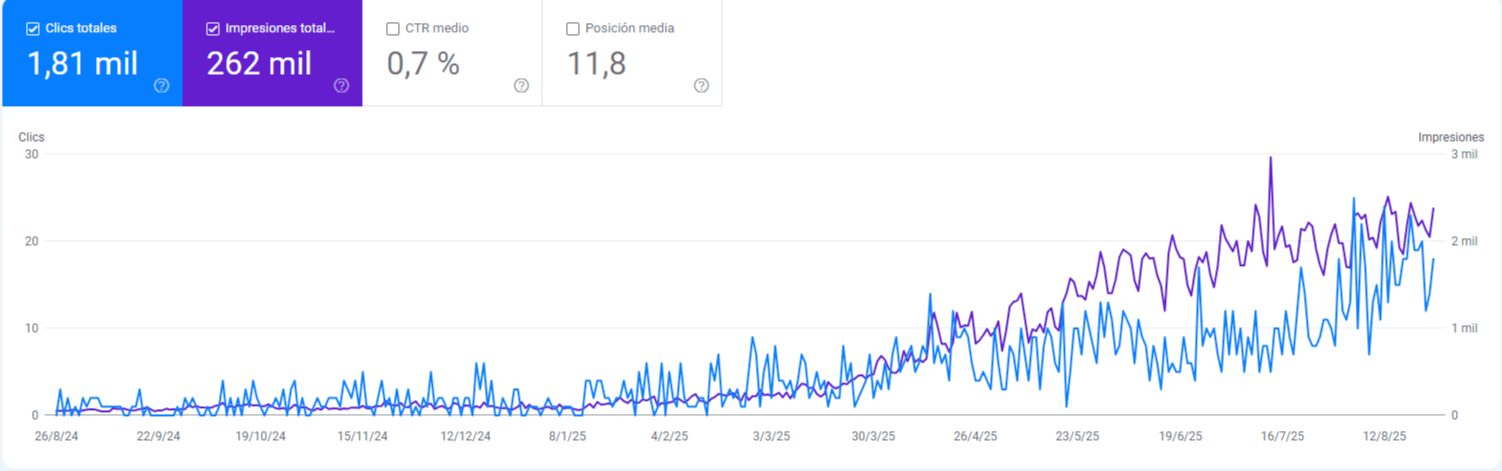Click the Impresiones axis title
1502x471 pixels.
[1451, 137]
